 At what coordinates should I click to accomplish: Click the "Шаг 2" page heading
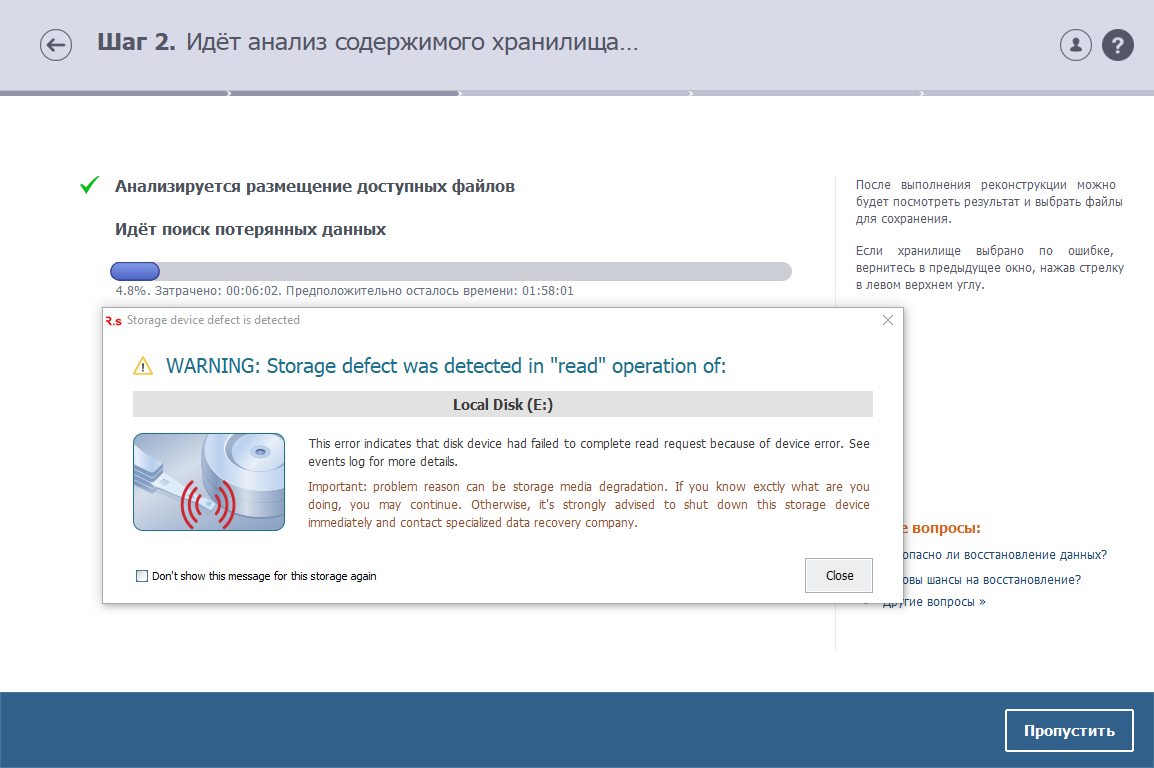point(367,43)
